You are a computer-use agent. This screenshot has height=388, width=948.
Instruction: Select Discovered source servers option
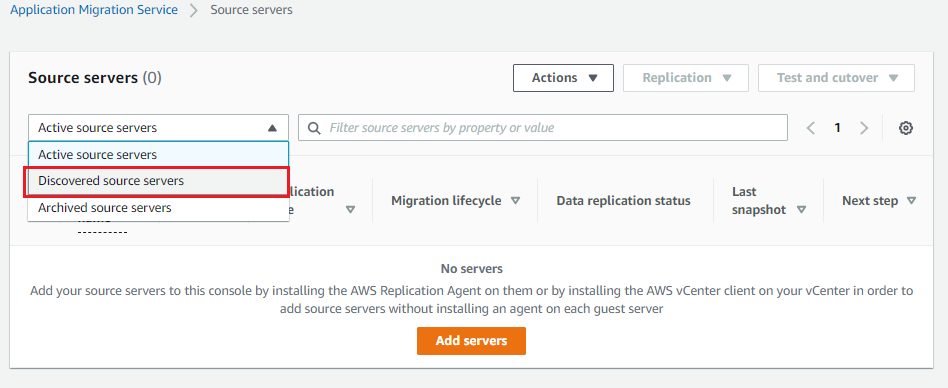(157, 181)
